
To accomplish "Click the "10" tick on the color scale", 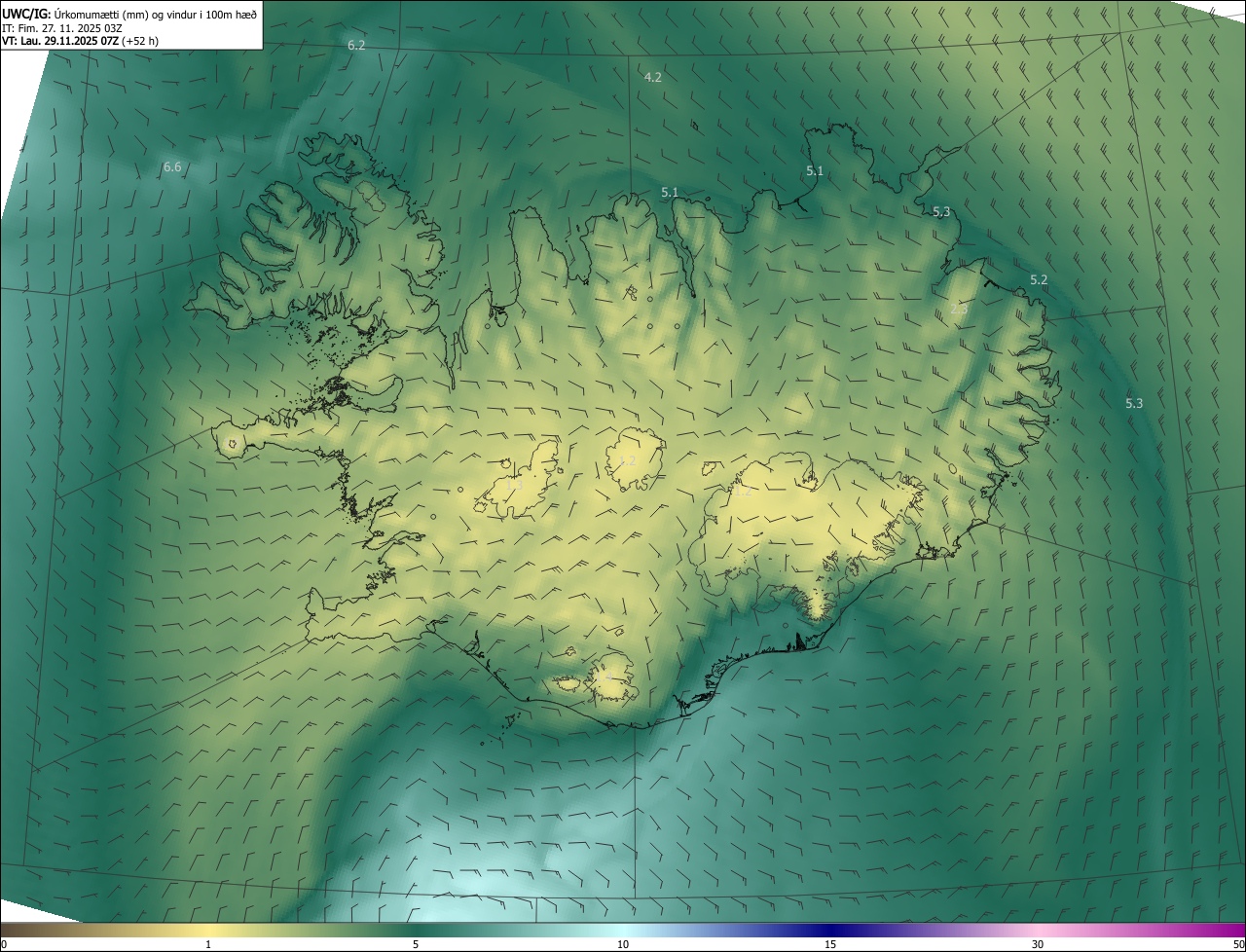I will (x=623, y=944).
